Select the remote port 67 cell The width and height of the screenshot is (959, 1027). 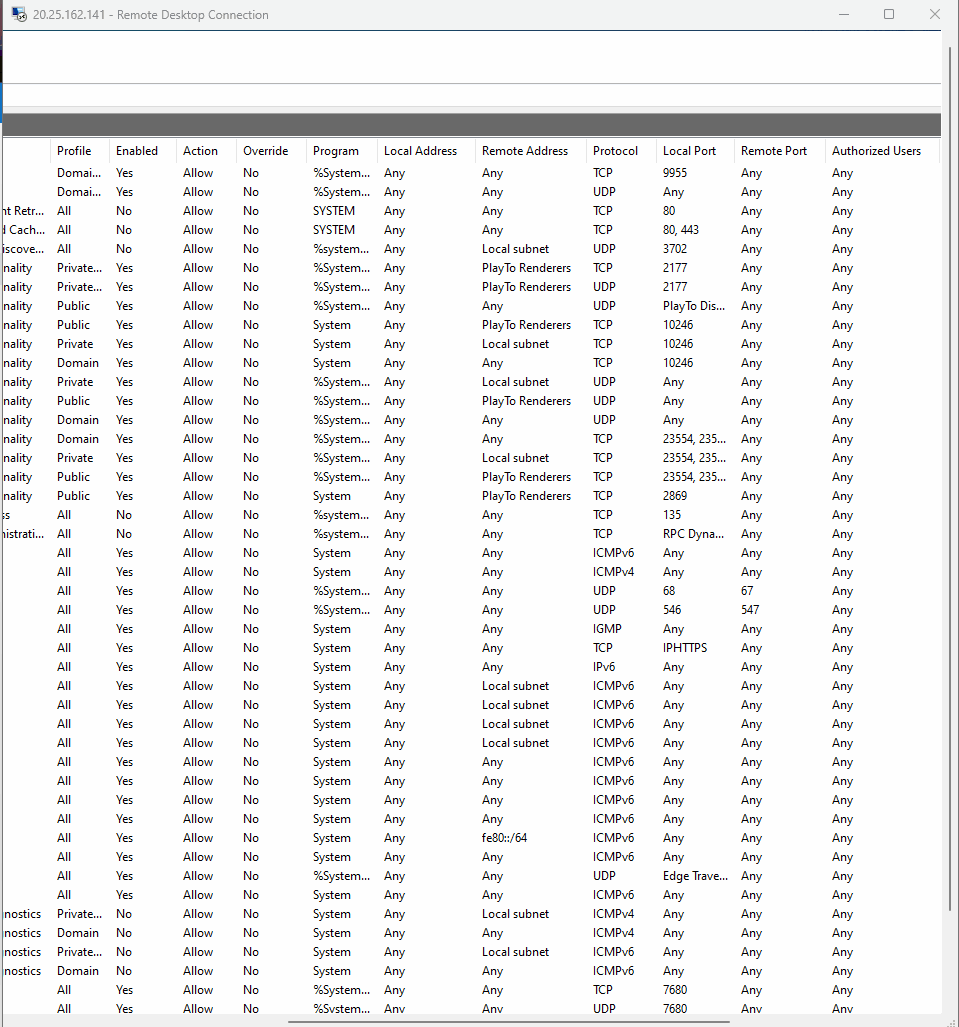pyautogui.click(x=747, y=591)
